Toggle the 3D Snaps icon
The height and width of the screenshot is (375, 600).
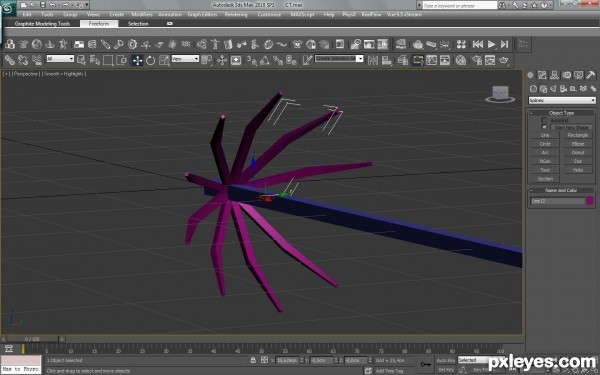coord(252,60)
